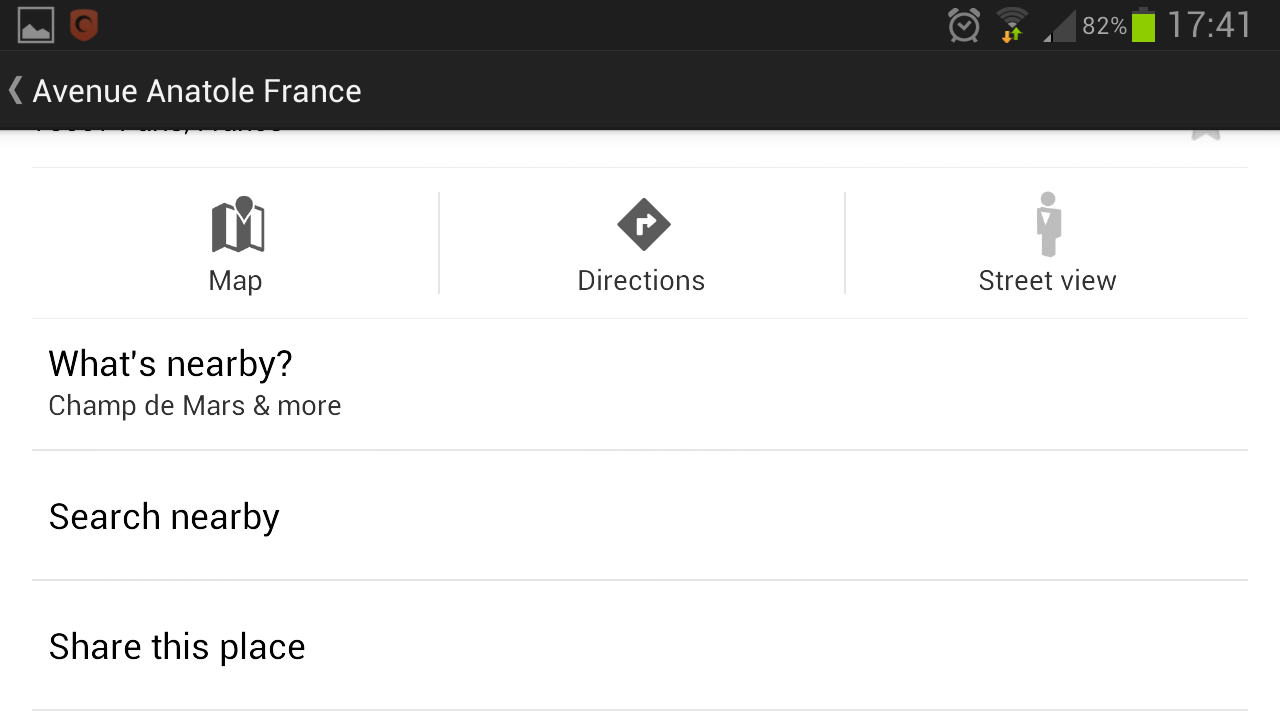Tap the Street view pegman icon
Viewport: 1280px width, 720px height.
(x=1048, y=224)
